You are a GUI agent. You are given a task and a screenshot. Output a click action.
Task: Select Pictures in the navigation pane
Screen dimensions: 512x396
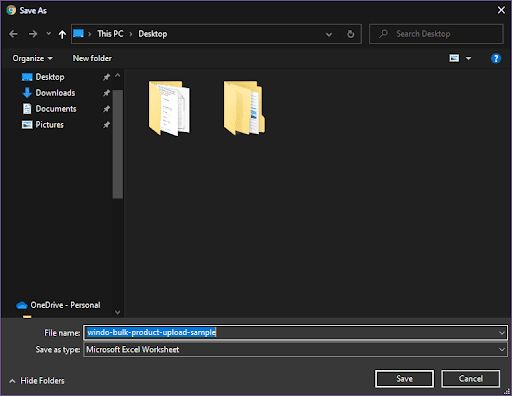[x=50, y=125]
